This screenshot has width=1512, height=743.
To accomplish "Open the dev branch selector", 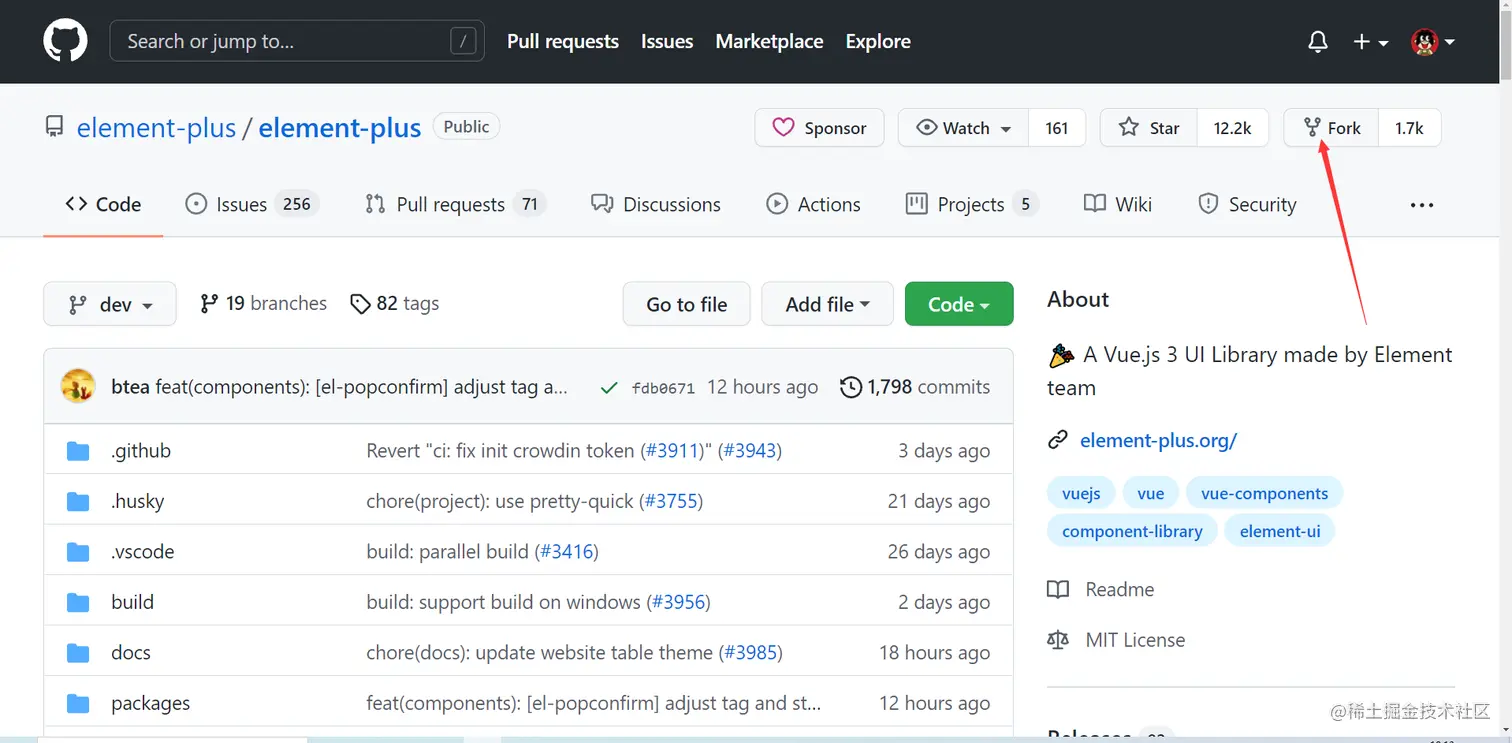I will 110,304.
